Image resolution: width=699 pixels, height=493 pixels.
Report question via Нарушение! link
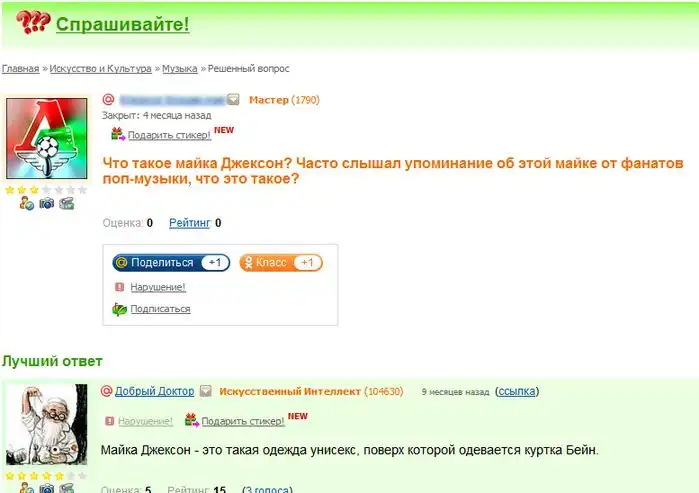[158, 287]
